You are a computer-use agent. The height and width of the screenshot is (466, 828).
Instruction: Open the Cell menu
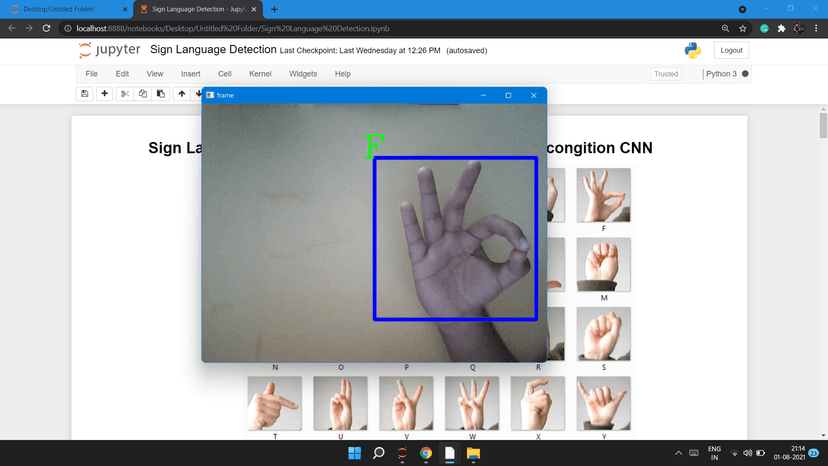pos(224,74)
